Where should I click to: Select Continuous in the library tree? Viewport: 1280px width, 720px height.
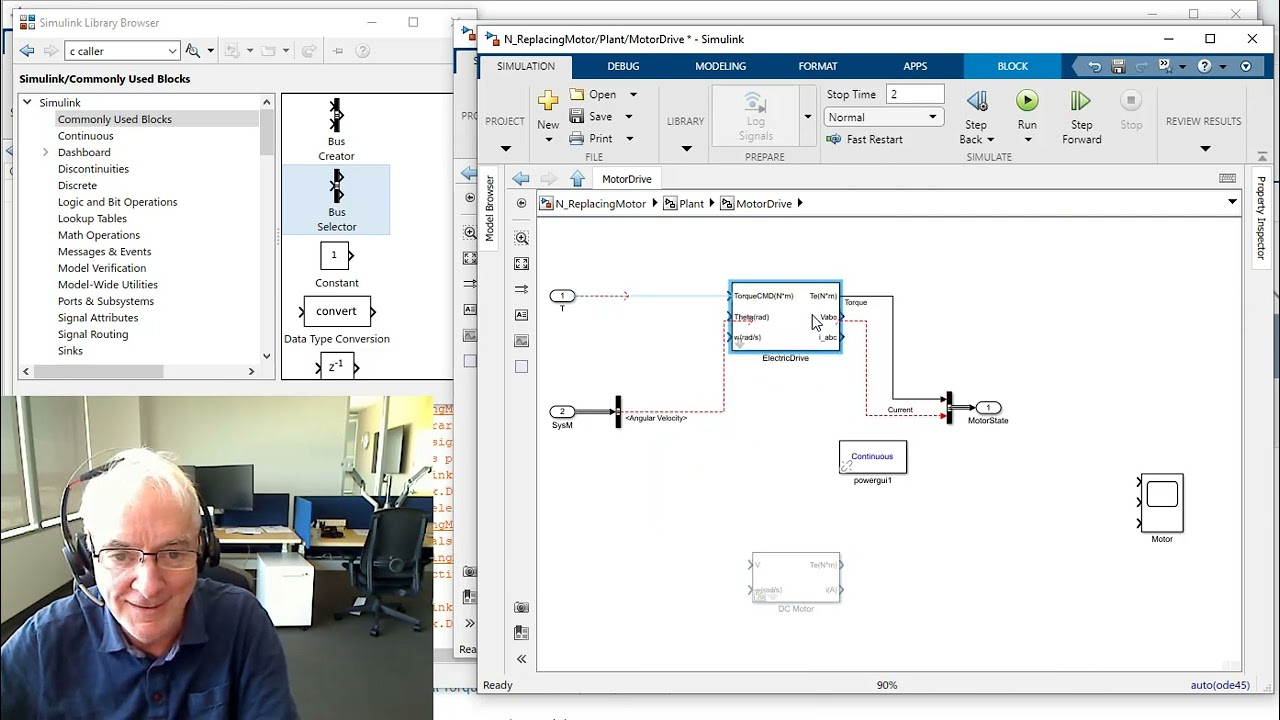click(86, 136)
